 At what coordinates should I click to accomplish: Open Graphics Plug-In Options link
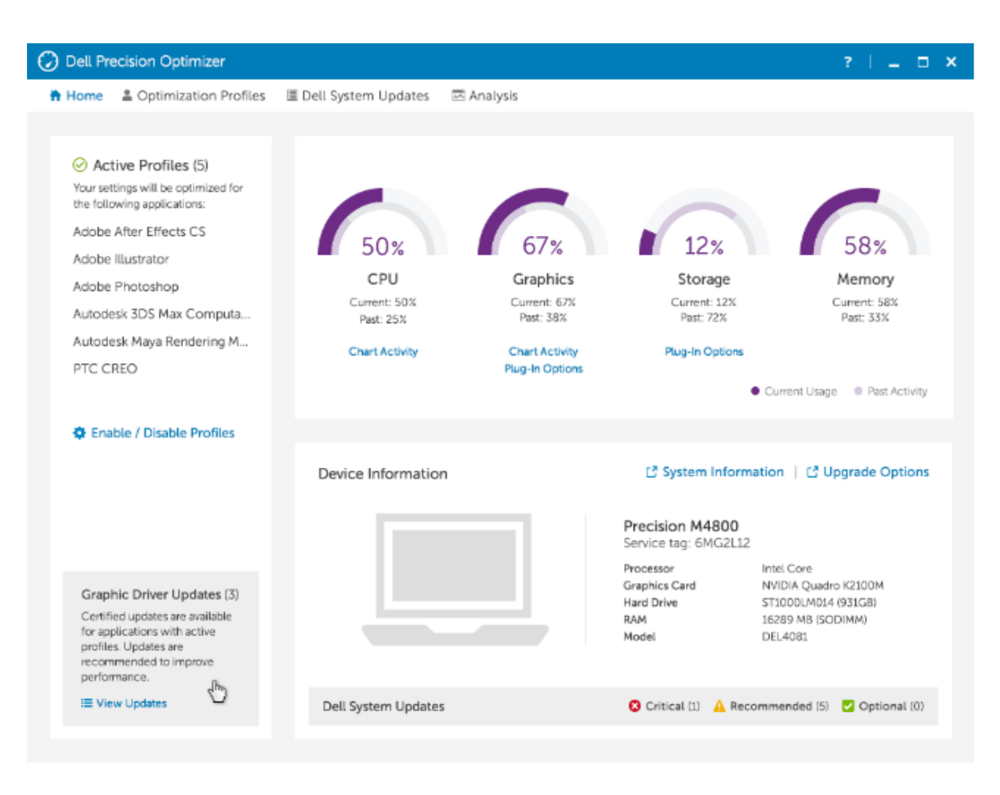543,368
